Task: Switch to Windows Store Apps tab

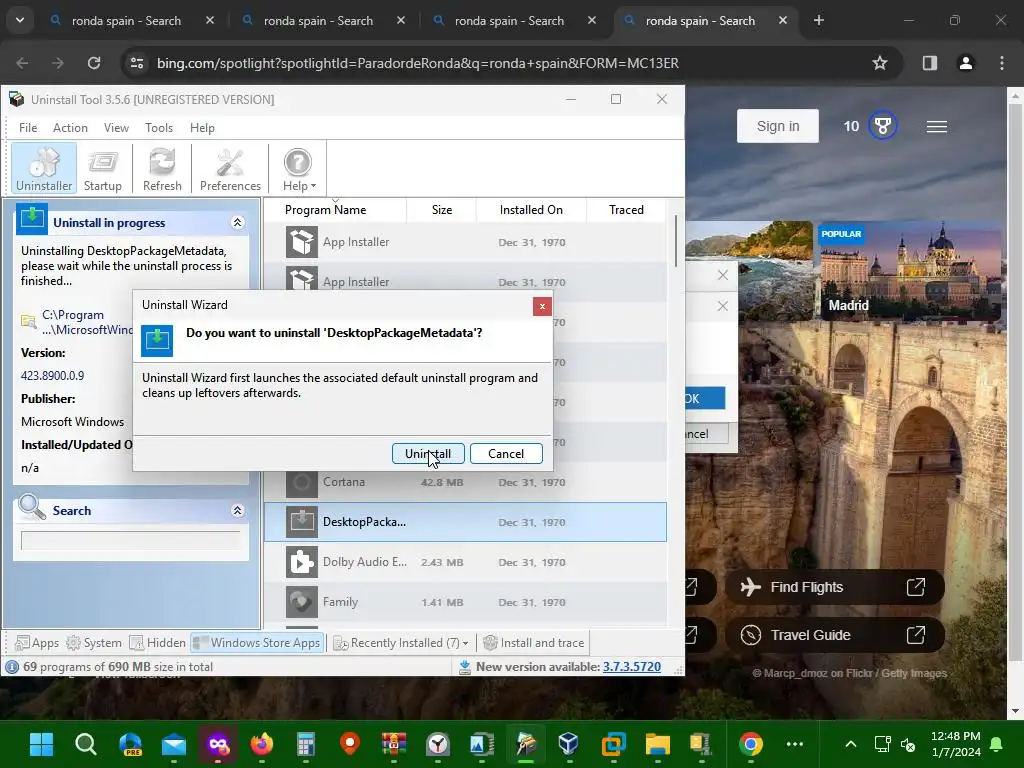Action: [x=257, y=643]
